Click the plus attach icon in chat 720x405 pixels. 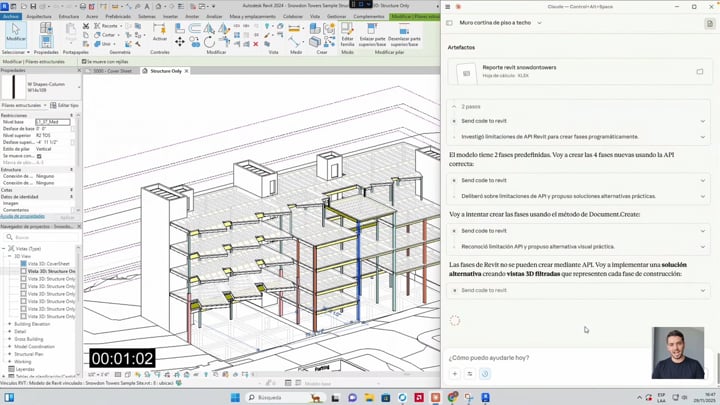455,374
